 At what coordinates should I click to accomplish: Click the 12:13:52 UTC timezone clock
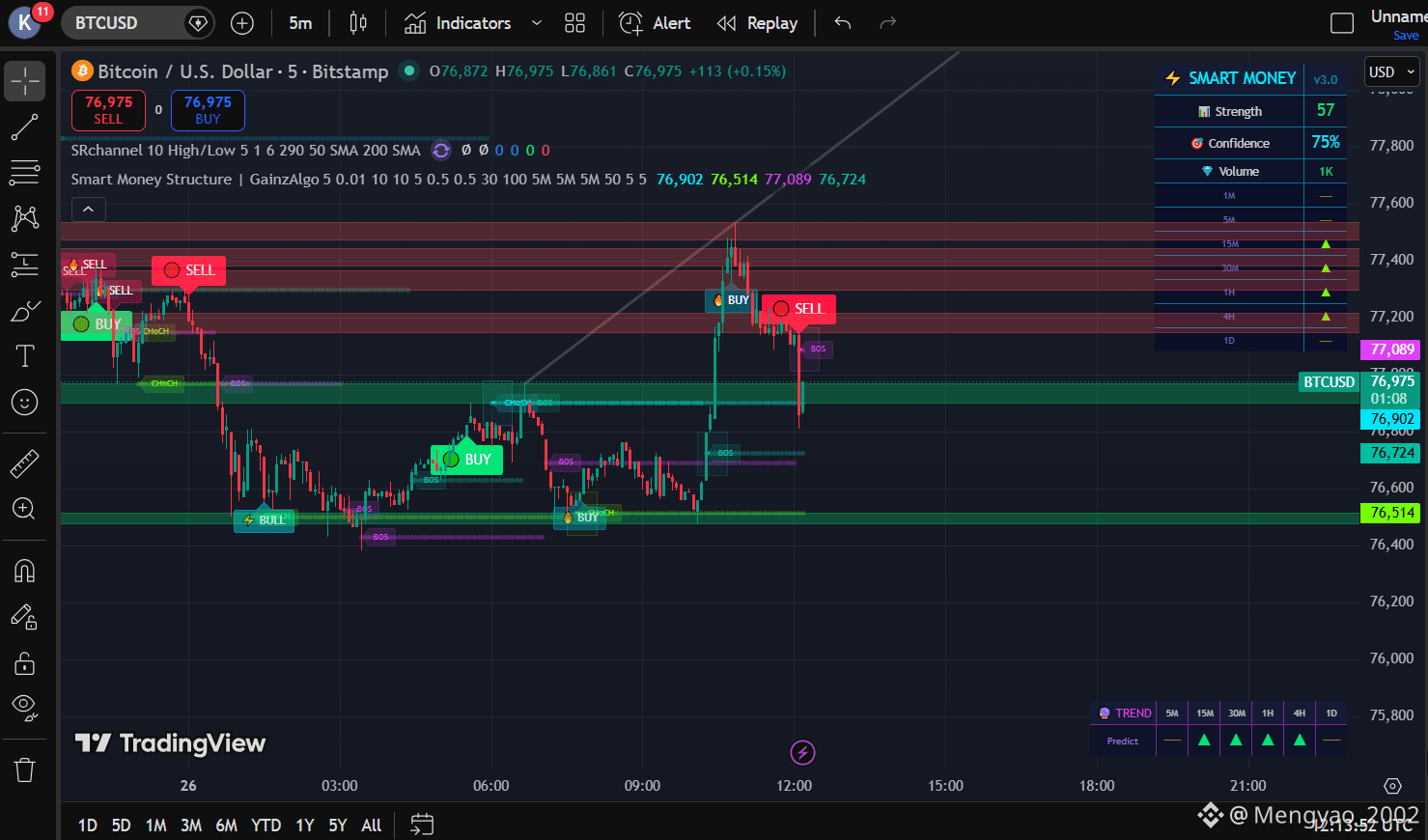(1361, 825)
